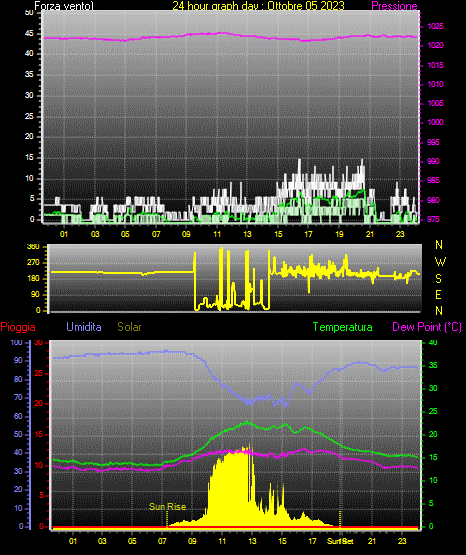The width and height of the screenshot is (466, 555).
Task: Click the Dew Point (°C) legend label
Action: (x=427, y=327)
